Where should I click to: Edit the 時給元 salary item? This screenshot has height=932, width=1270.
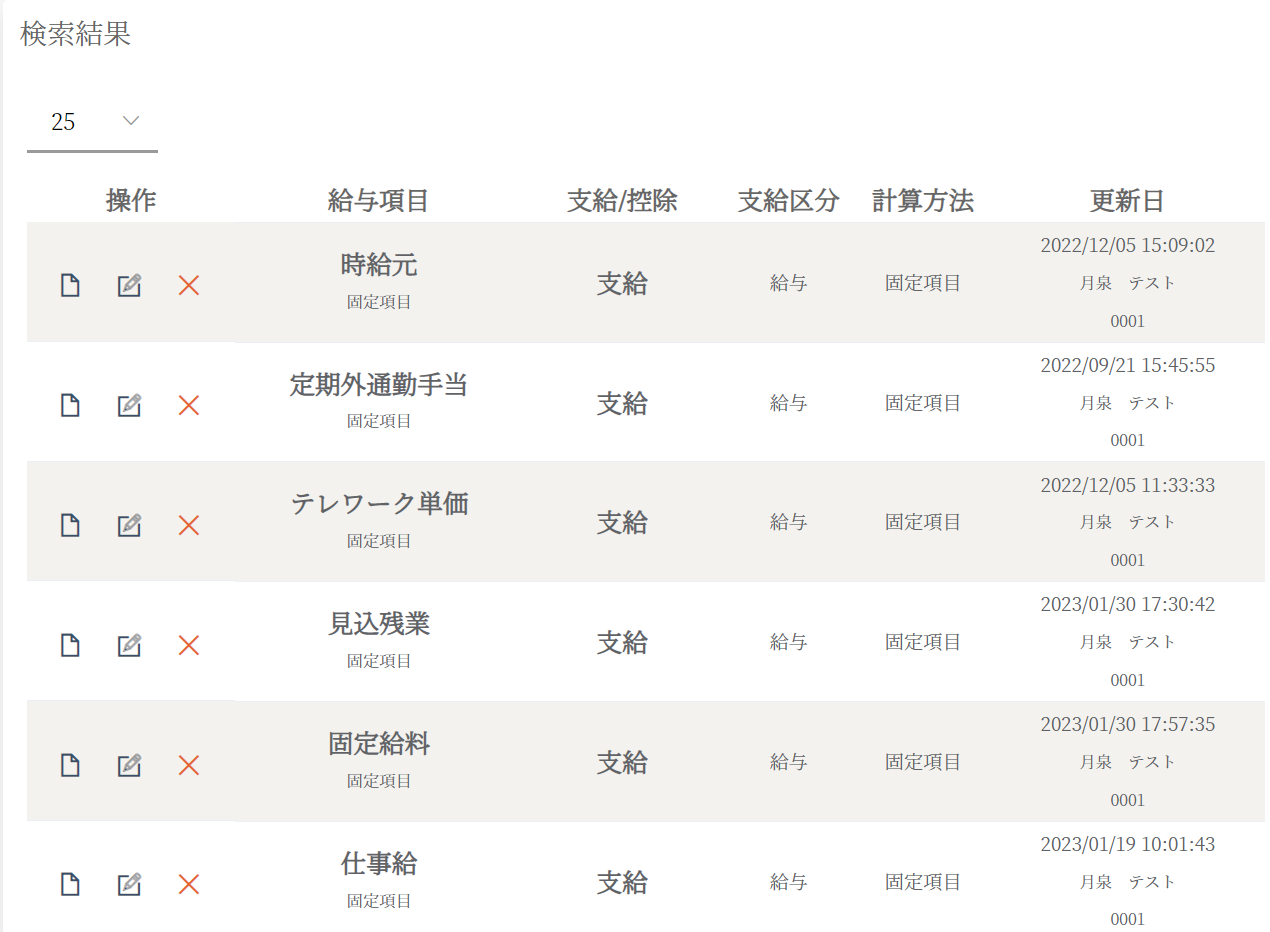(x=129, y=285)
